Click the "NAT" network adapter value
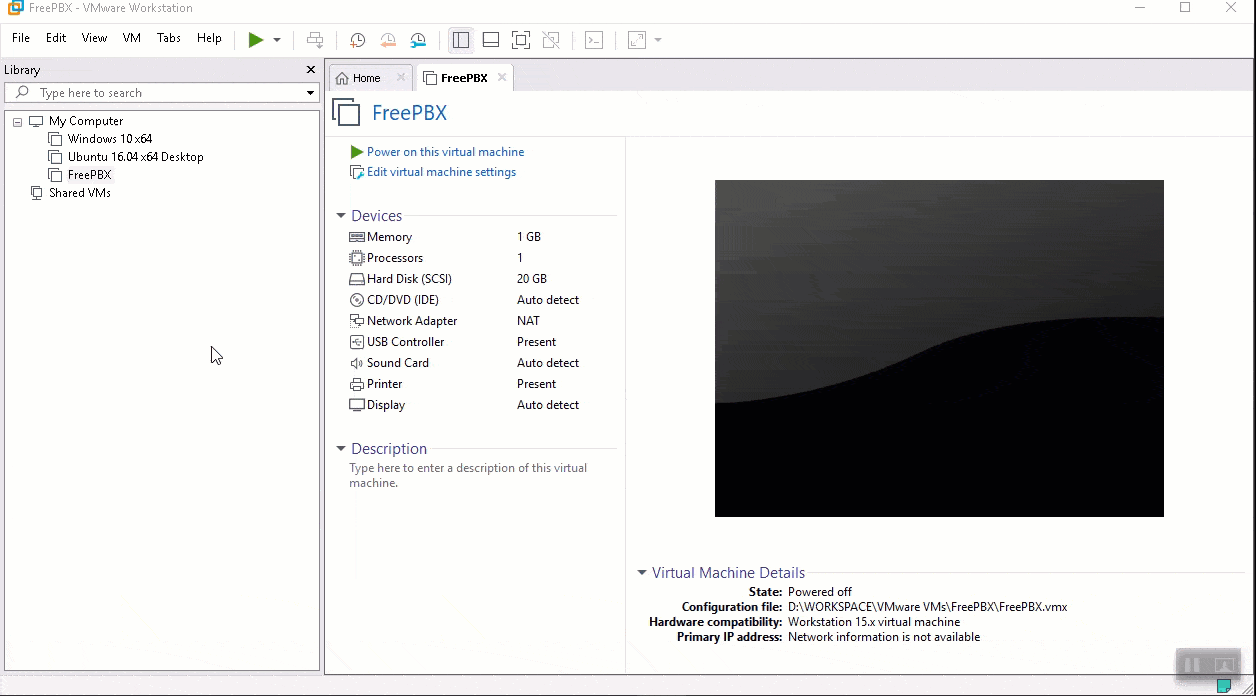 (528, 321)
